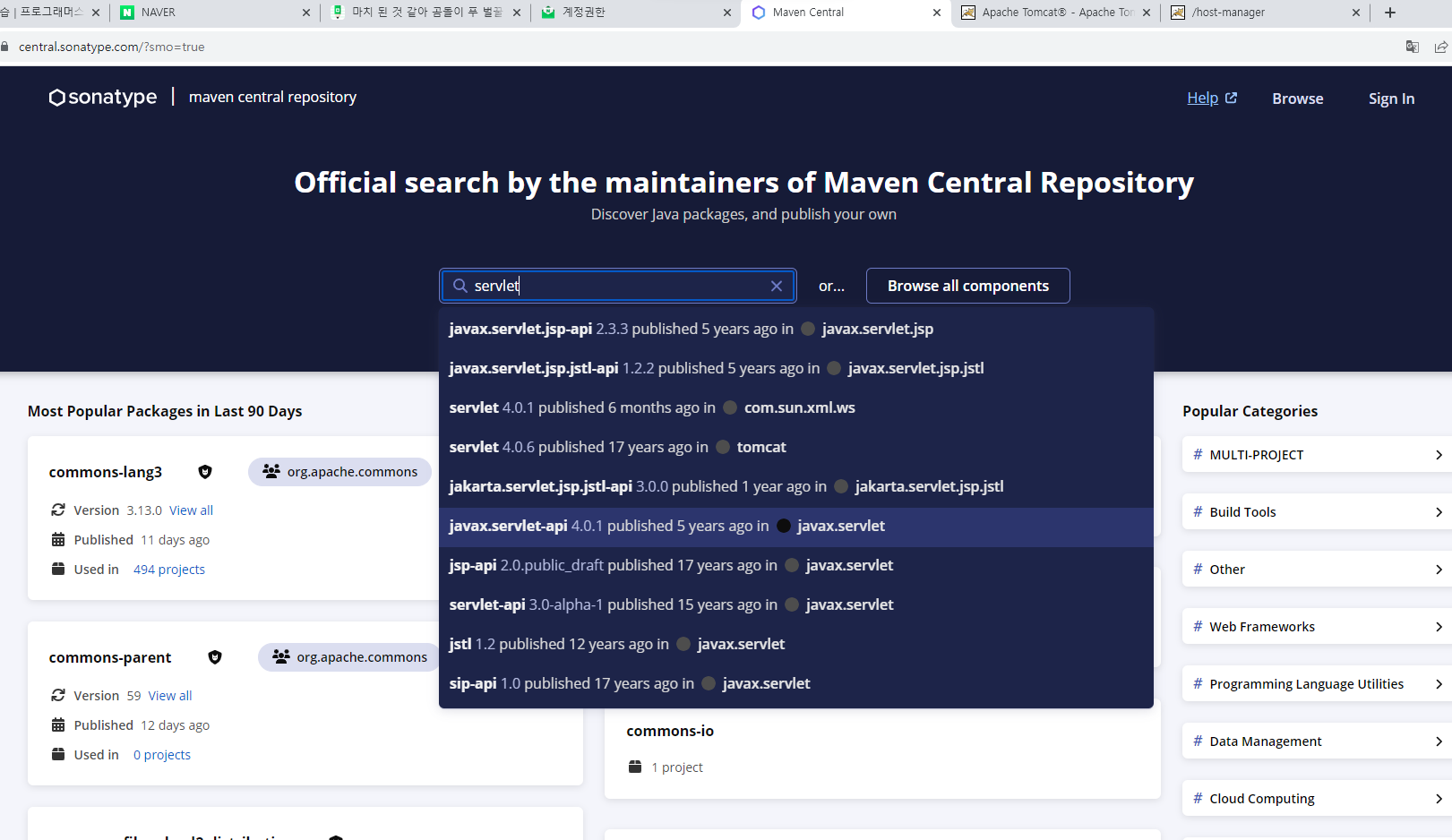The image size is (1452, 840).
Task: Switch to the Apache Tomcat browser tab
Action: coord(1055,13)
